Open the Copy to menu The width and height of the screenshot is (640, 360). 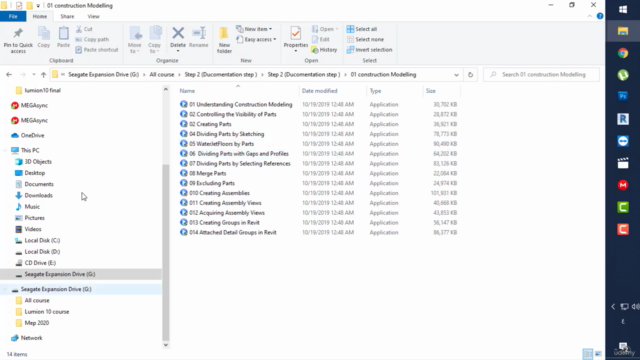coord(154,40)
